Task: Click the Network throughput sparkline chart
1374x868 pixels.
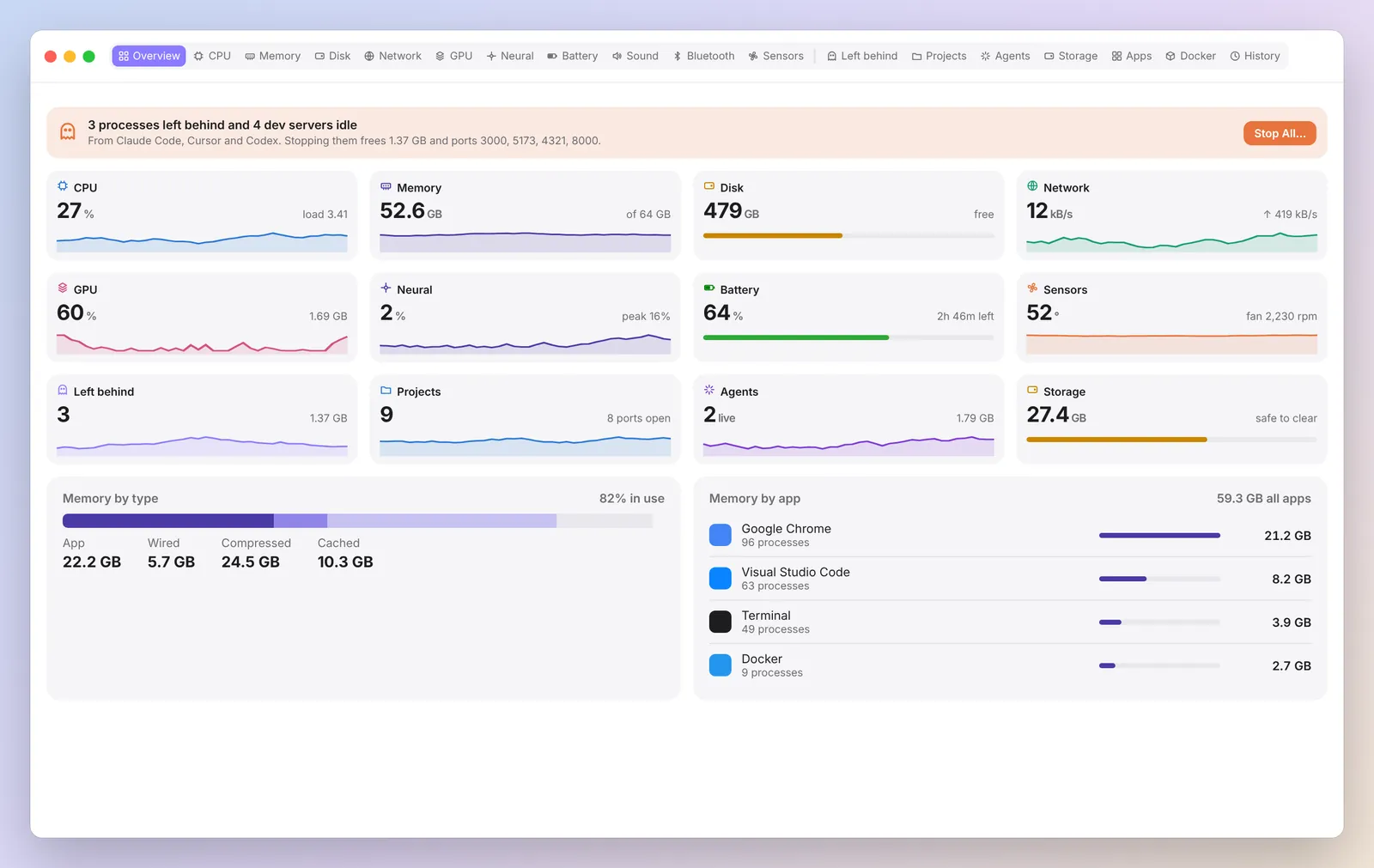Action: 1171,243
